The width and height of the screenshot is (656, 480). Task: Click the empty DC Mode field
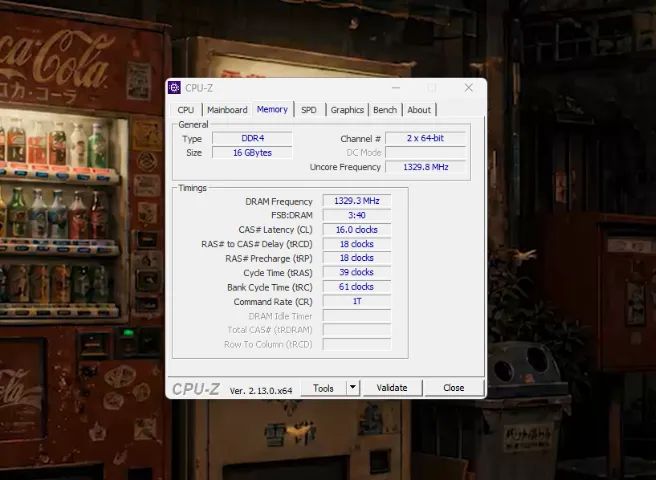(425, 153)
